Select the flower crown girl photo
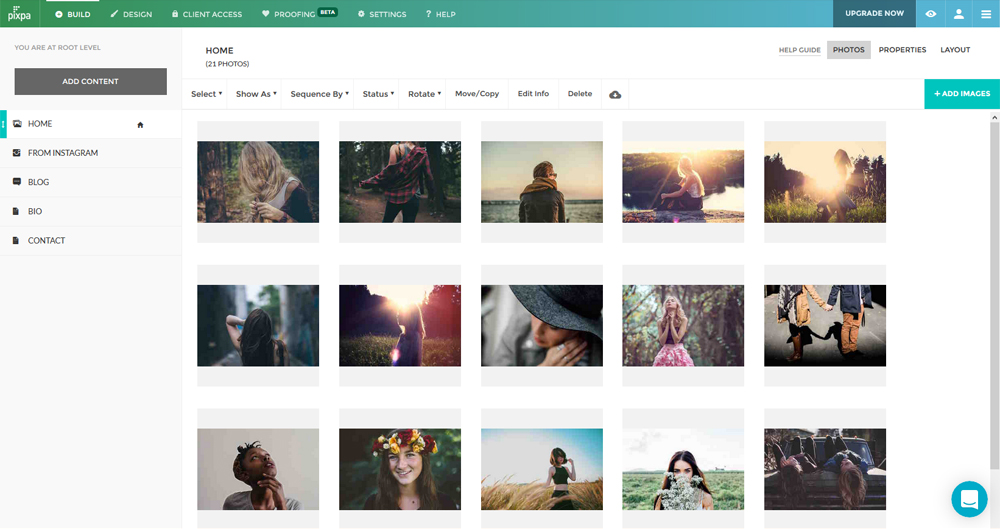This screenshot has width=1000, height=529. tap(400, 469)
